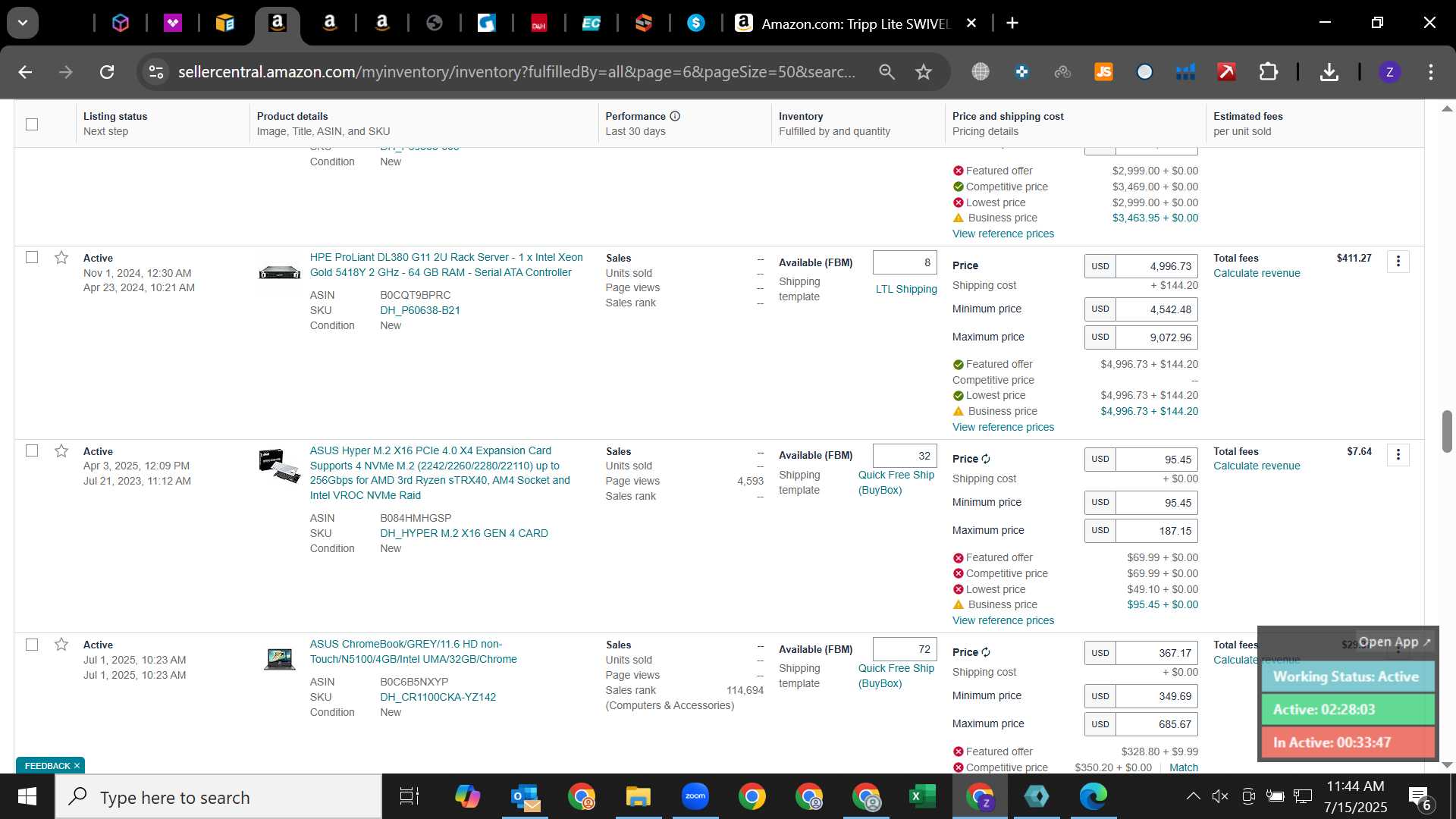
Task: Open SKU link DH_CR1100CKA-YZ142
Action: 438,697
